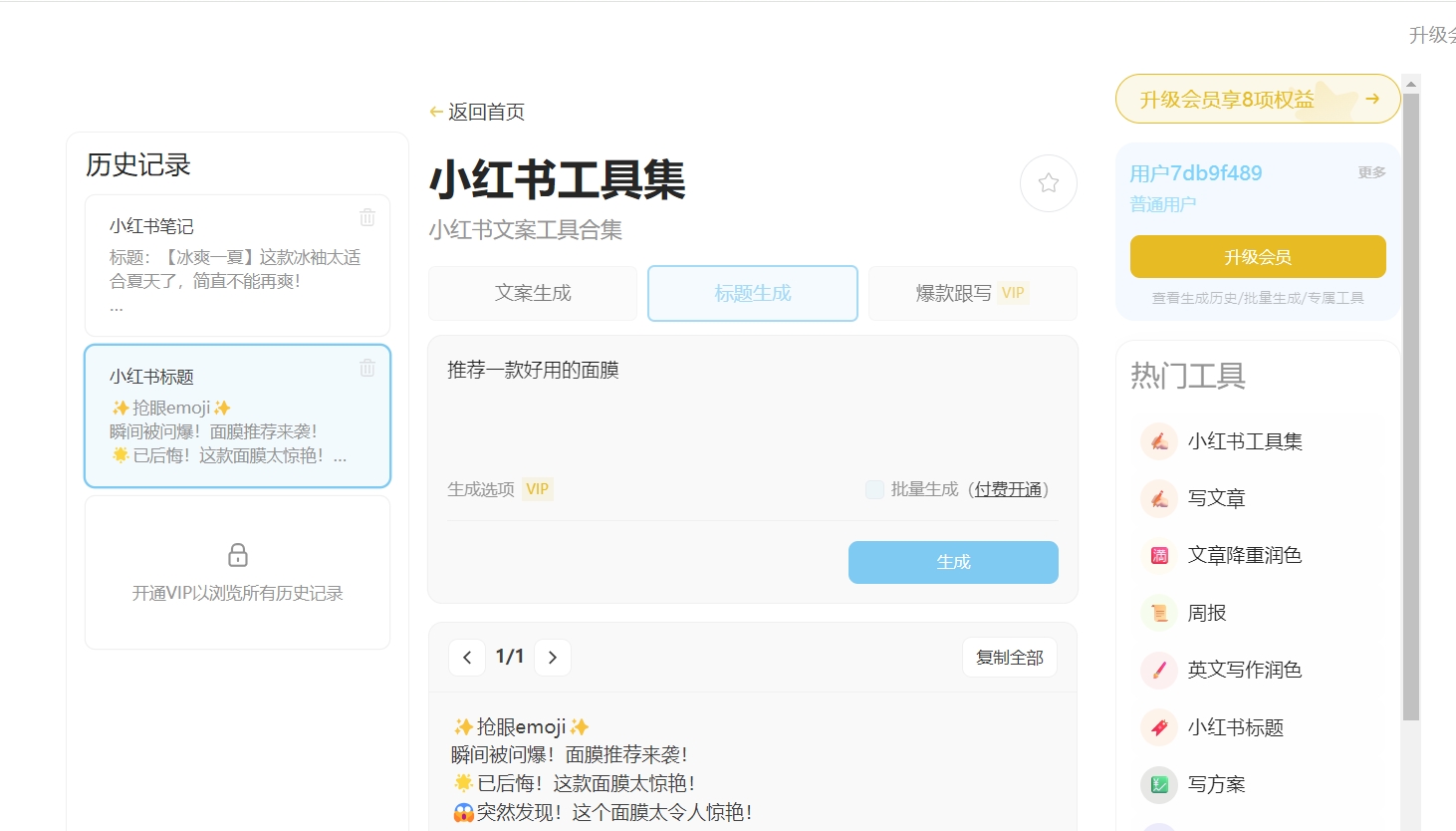Open the 小红书标题 tool icon
Viewport: 1456px width, 831px height.
coord(1158,727)
